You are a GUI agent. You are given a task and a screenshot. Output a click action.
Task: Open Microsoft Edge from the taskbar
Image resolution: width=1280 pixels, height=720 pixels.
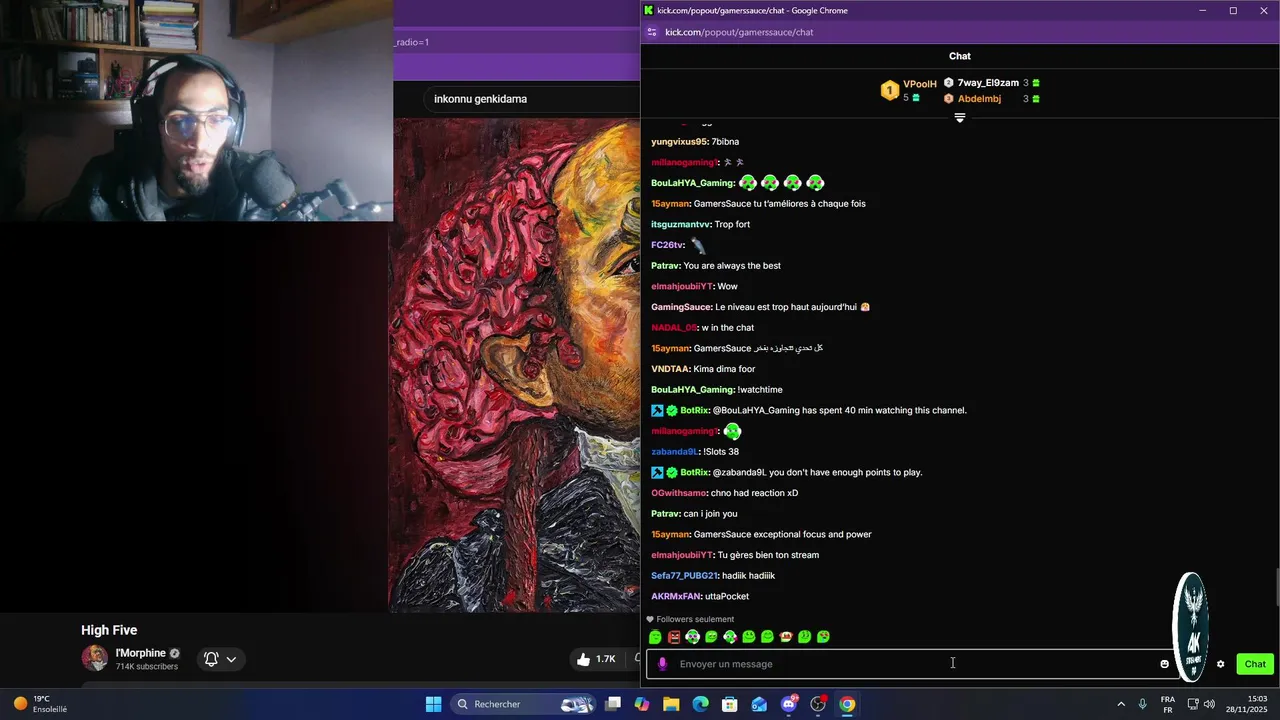pyautogui.click(x=701, y=704)
